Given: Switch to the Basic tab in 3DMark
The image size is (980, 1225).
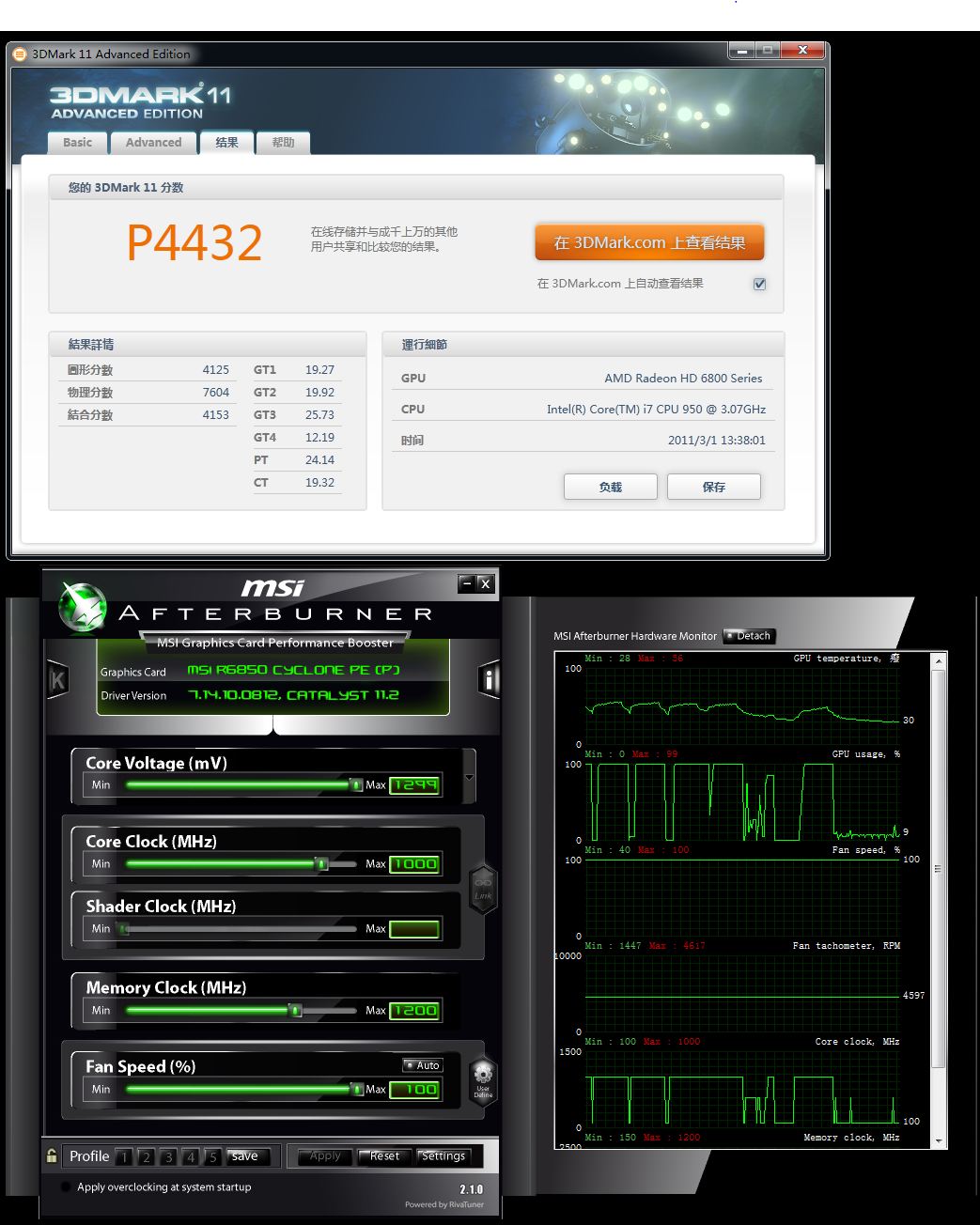Looking at the screenshot, I should coord(78,142).
